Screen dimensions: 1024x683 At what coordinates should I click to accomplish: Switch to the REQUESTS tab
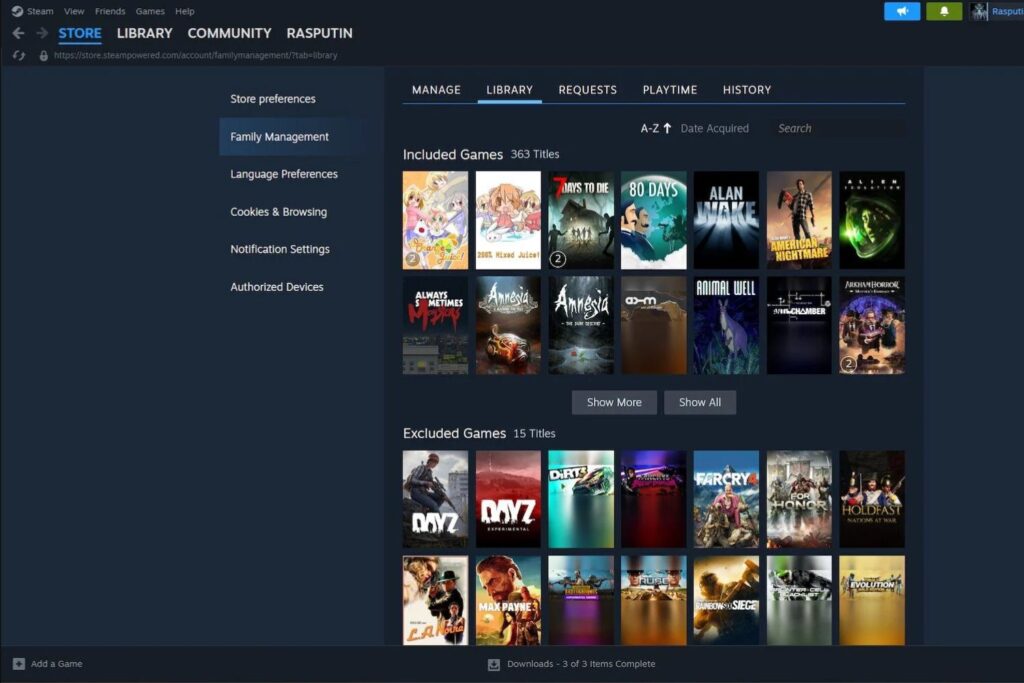(x=587, y=90)
